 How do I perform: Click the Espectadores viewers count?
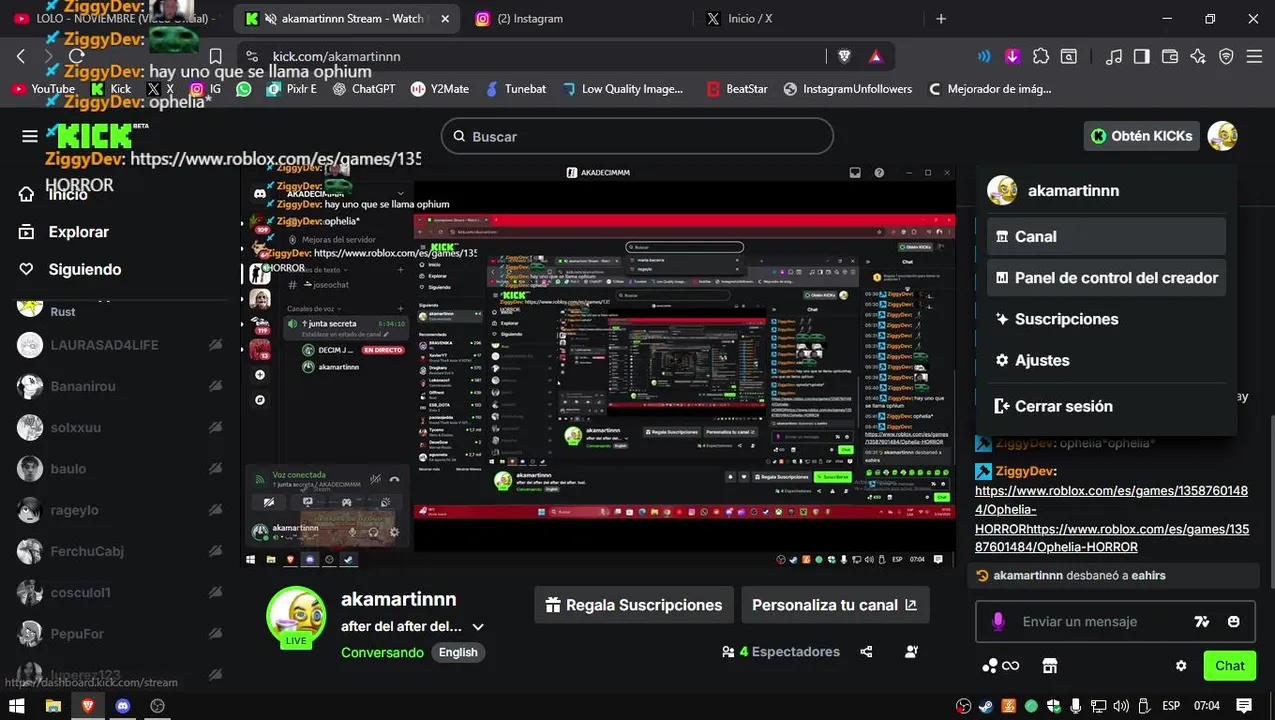pos(781,652)
